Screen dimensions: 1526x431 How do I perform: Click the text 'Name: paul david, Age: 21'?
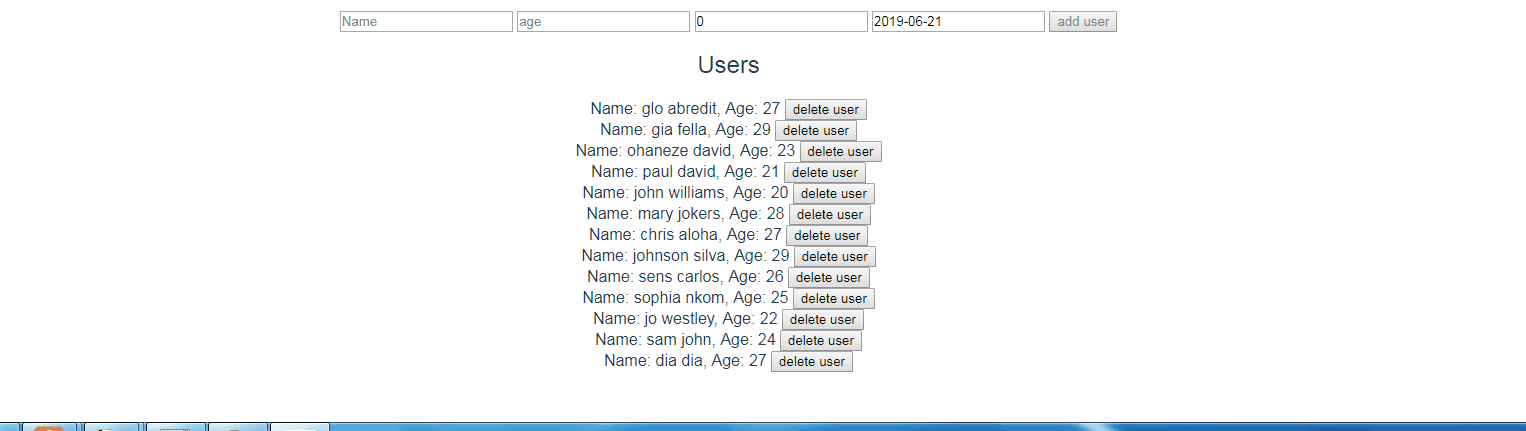685,172
